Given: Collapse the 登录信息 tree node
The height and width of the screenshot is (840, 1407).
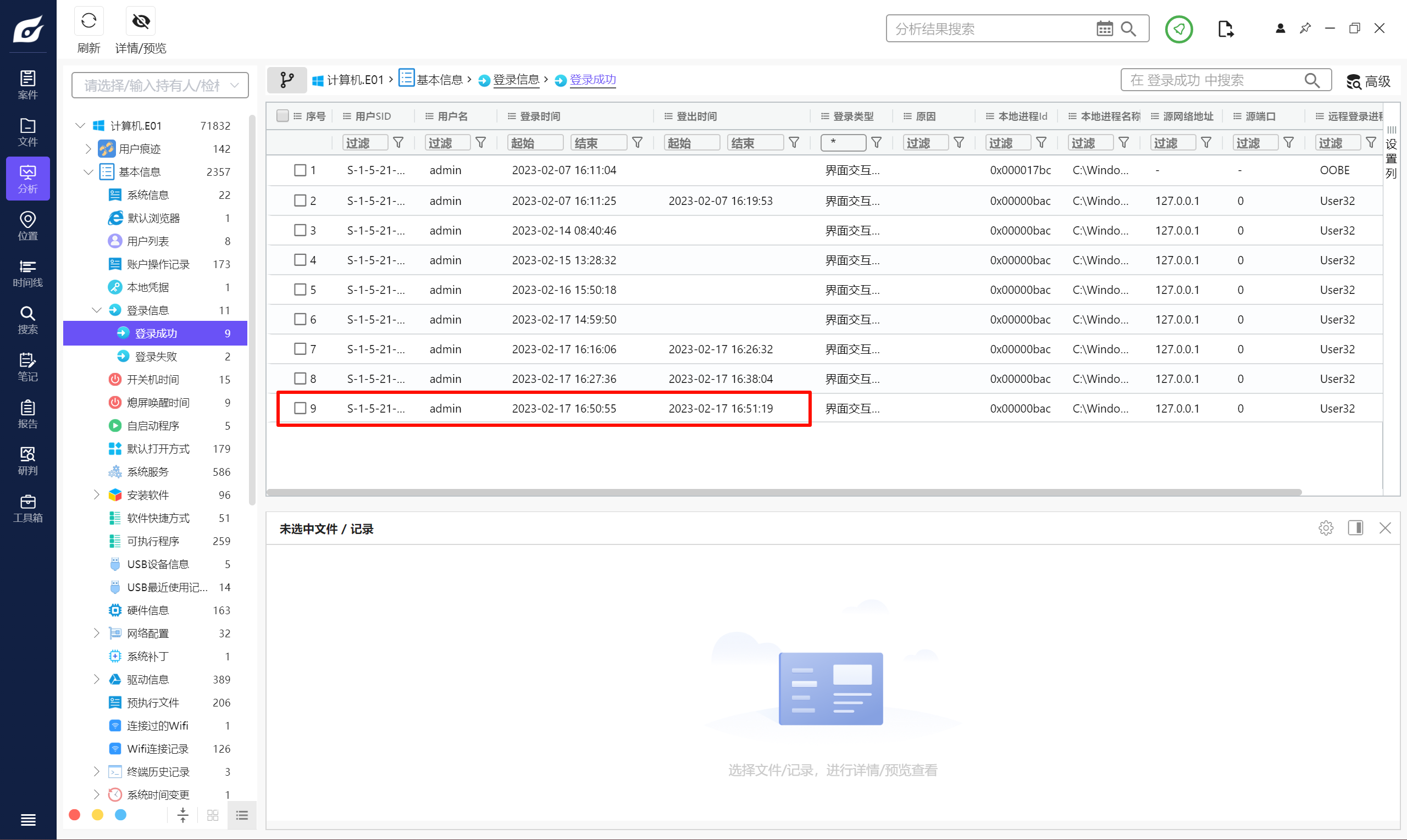Looking at the screenshot, I should click(96, 310).
